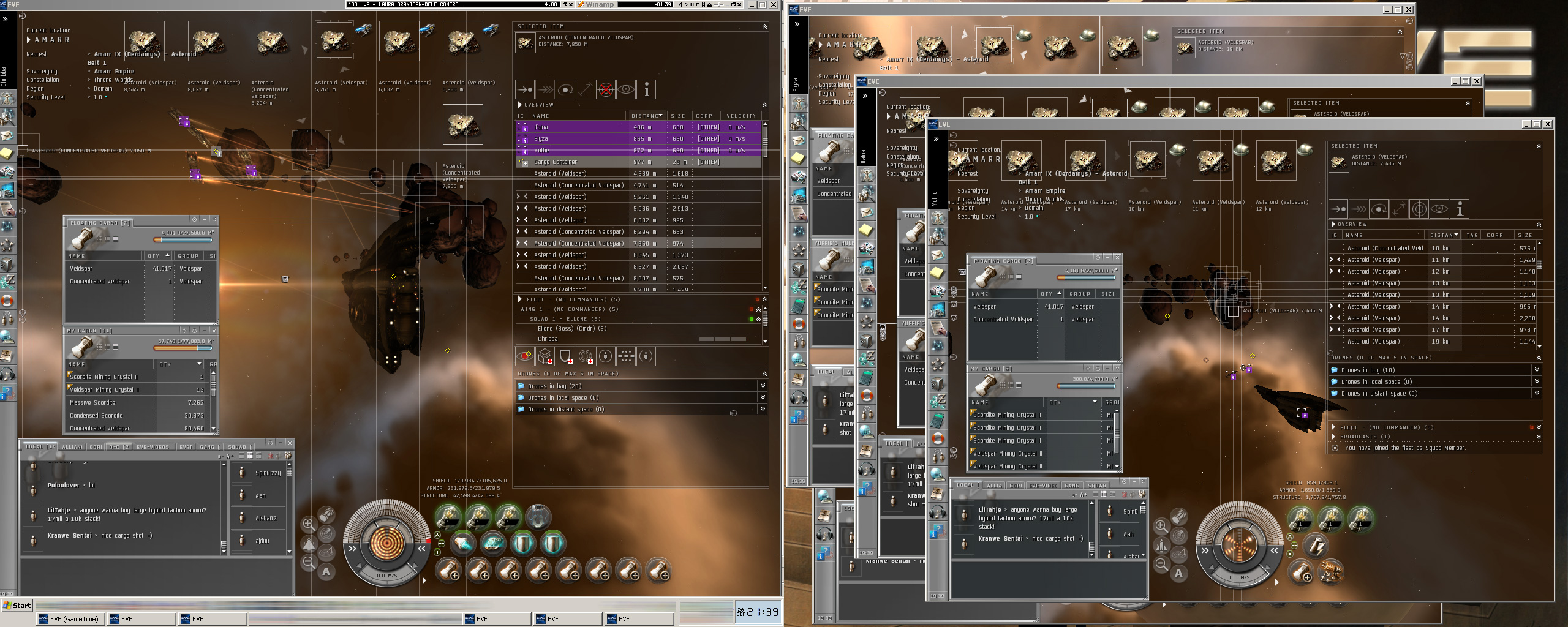Image resolution: width=1568 pixels, height=627 pixels.
Task: Toggle the pin on Yuffie window's Floating Cargo panel
Action: [x=1098, y=257]
